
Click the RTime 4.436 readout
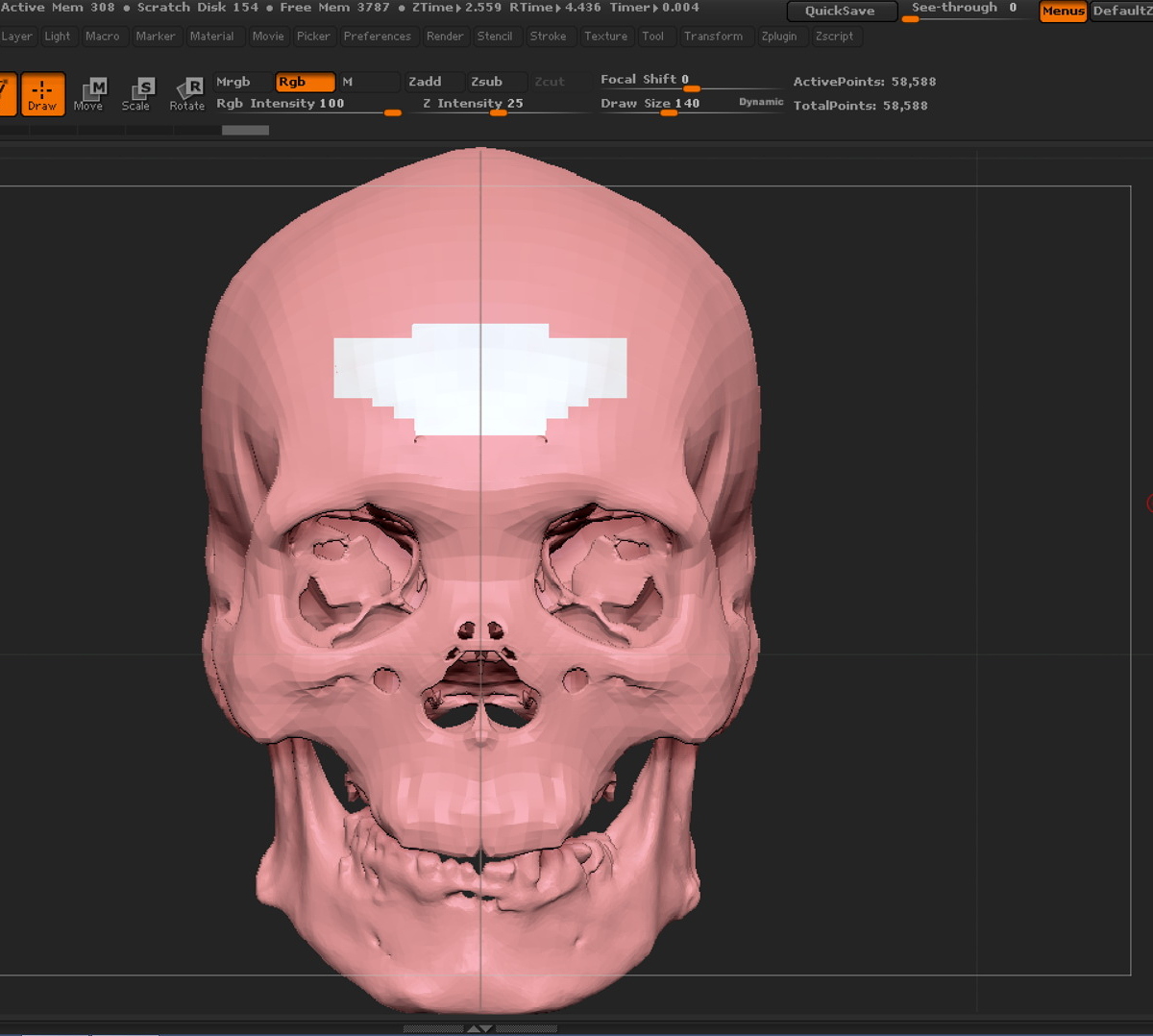pyautogui.click(x=555, y=8)
